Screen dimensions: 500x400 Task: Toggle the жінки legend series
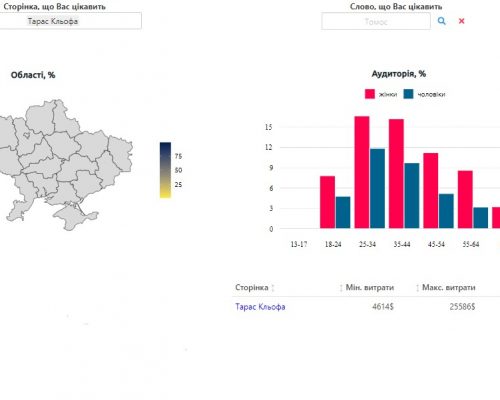(388, 94)
